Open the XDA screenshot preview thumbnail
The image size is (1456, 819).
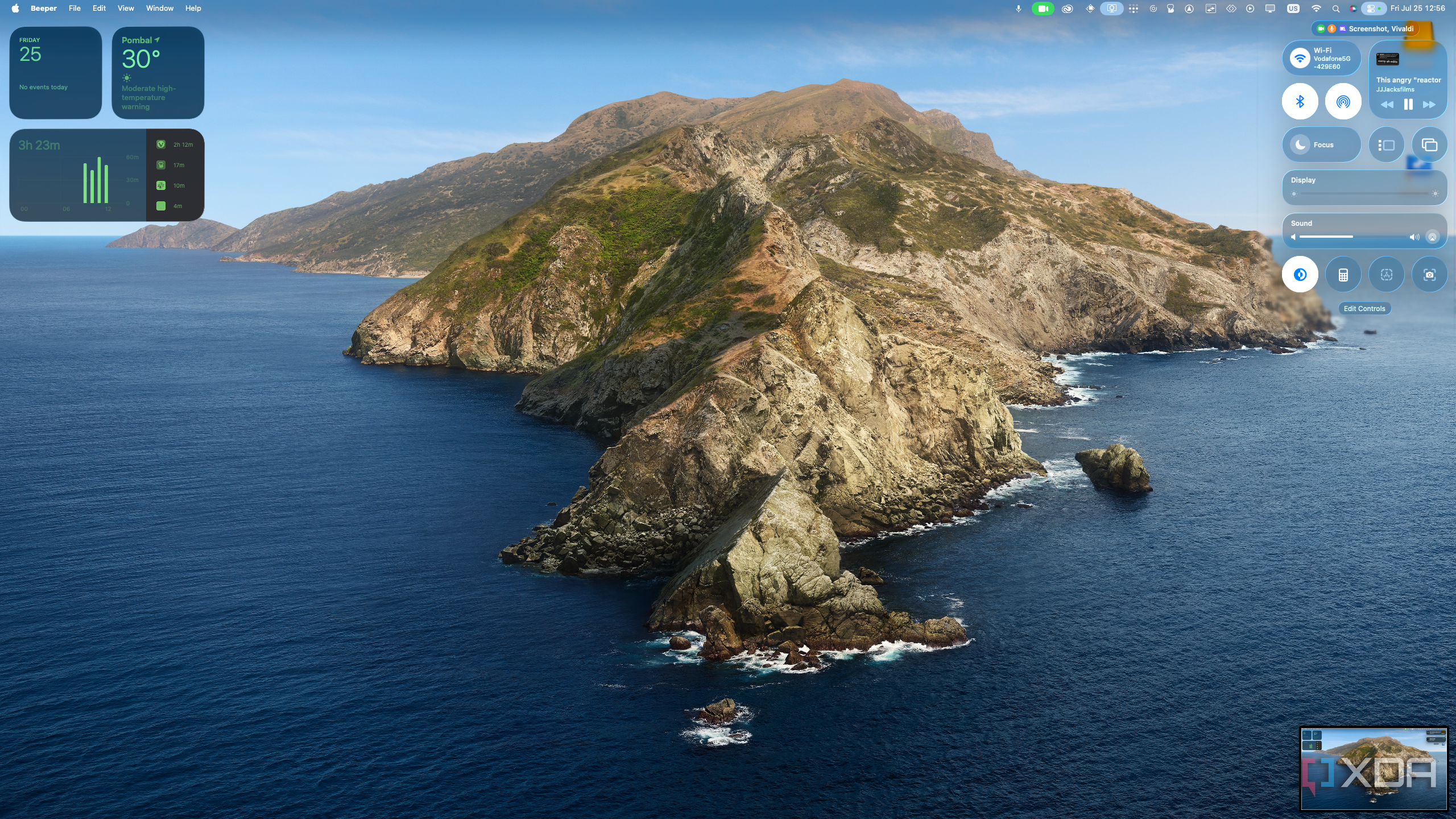(1374, 768)
